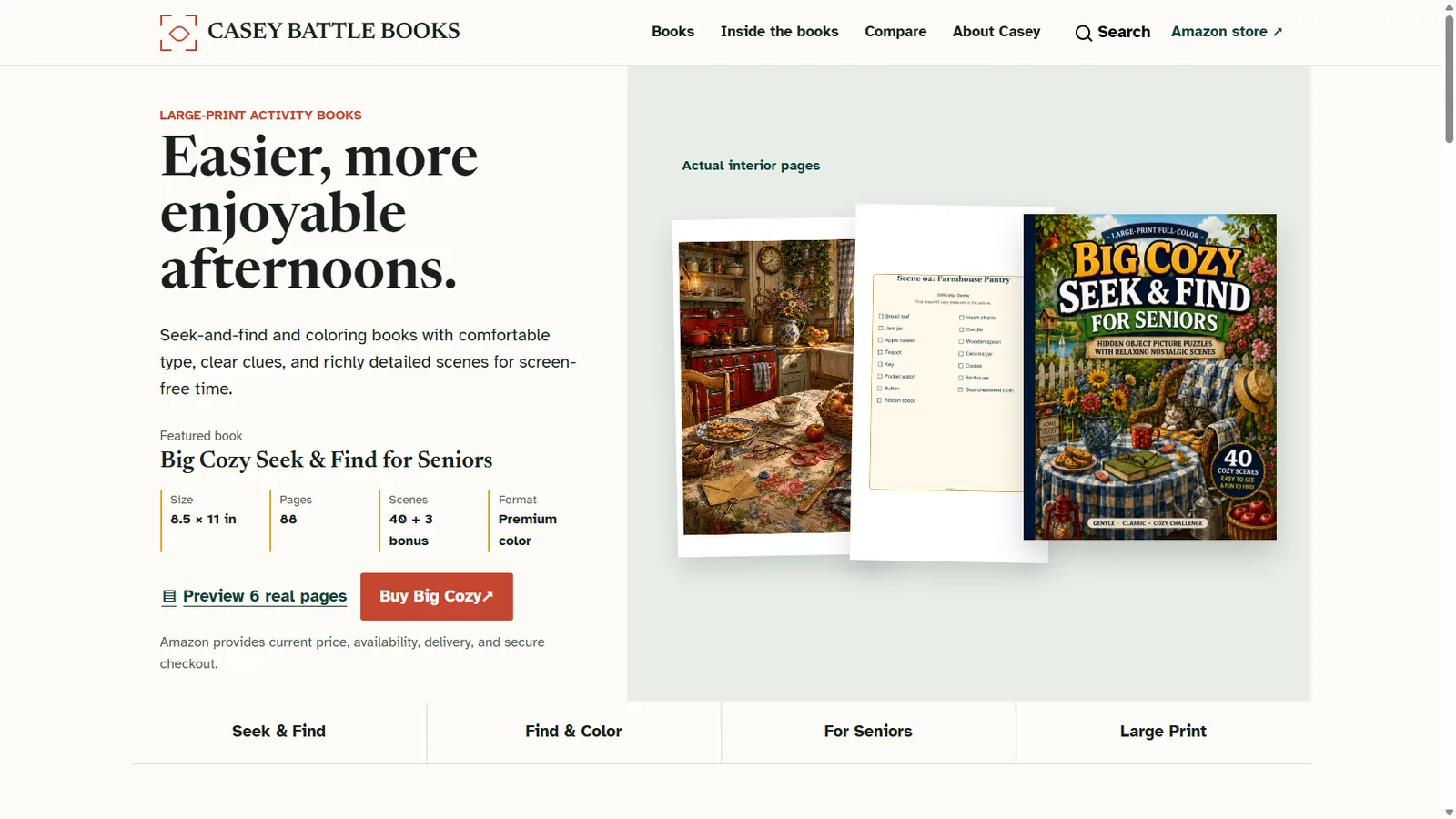The width and height of the screenshot is (1456, 819).
Task: Click the Big Cozy Seek & Find for Seniors heading
Action: [x=326, y=460]
